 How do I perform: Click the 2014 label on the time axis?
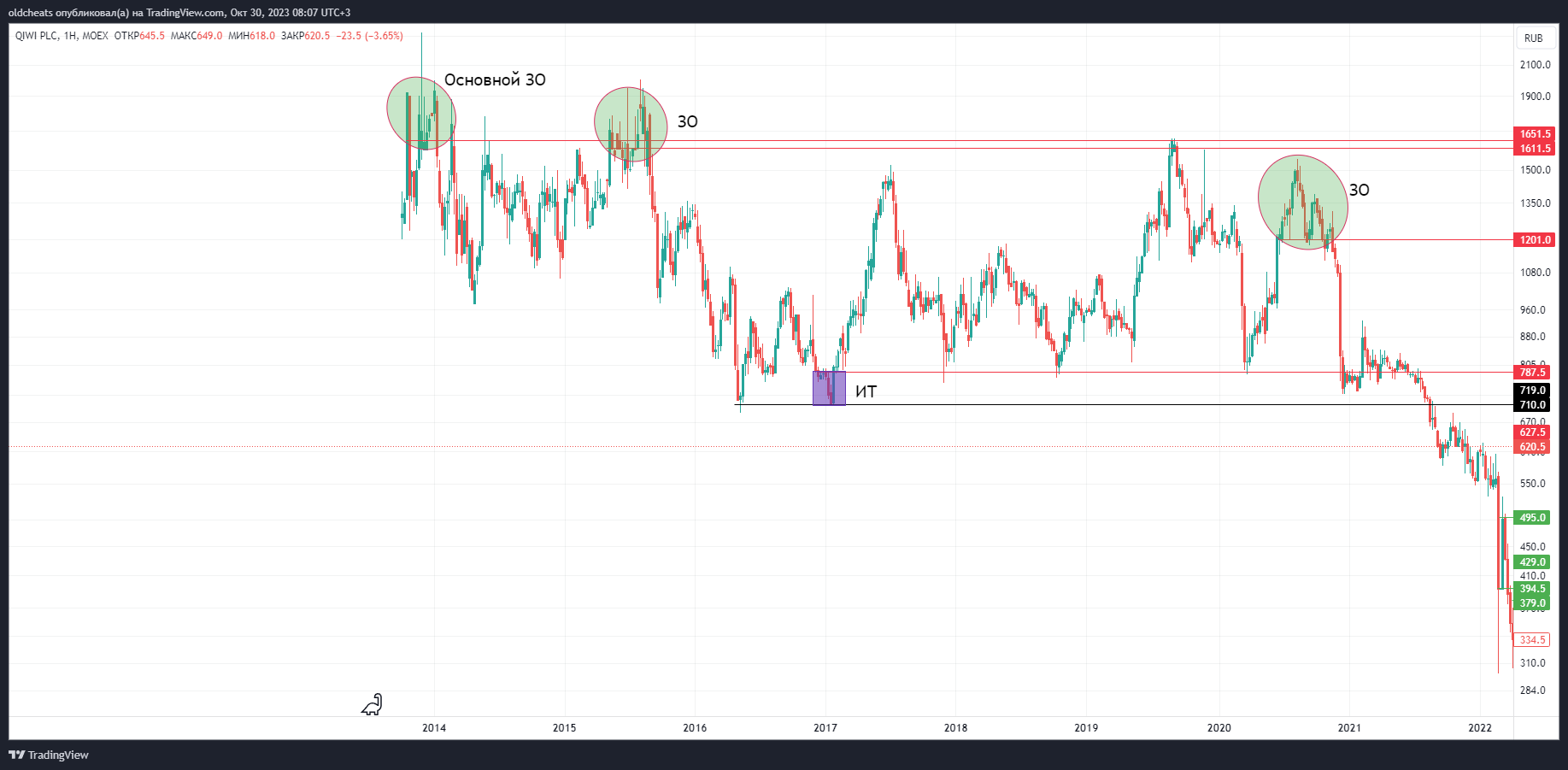(x=434, y=728)
